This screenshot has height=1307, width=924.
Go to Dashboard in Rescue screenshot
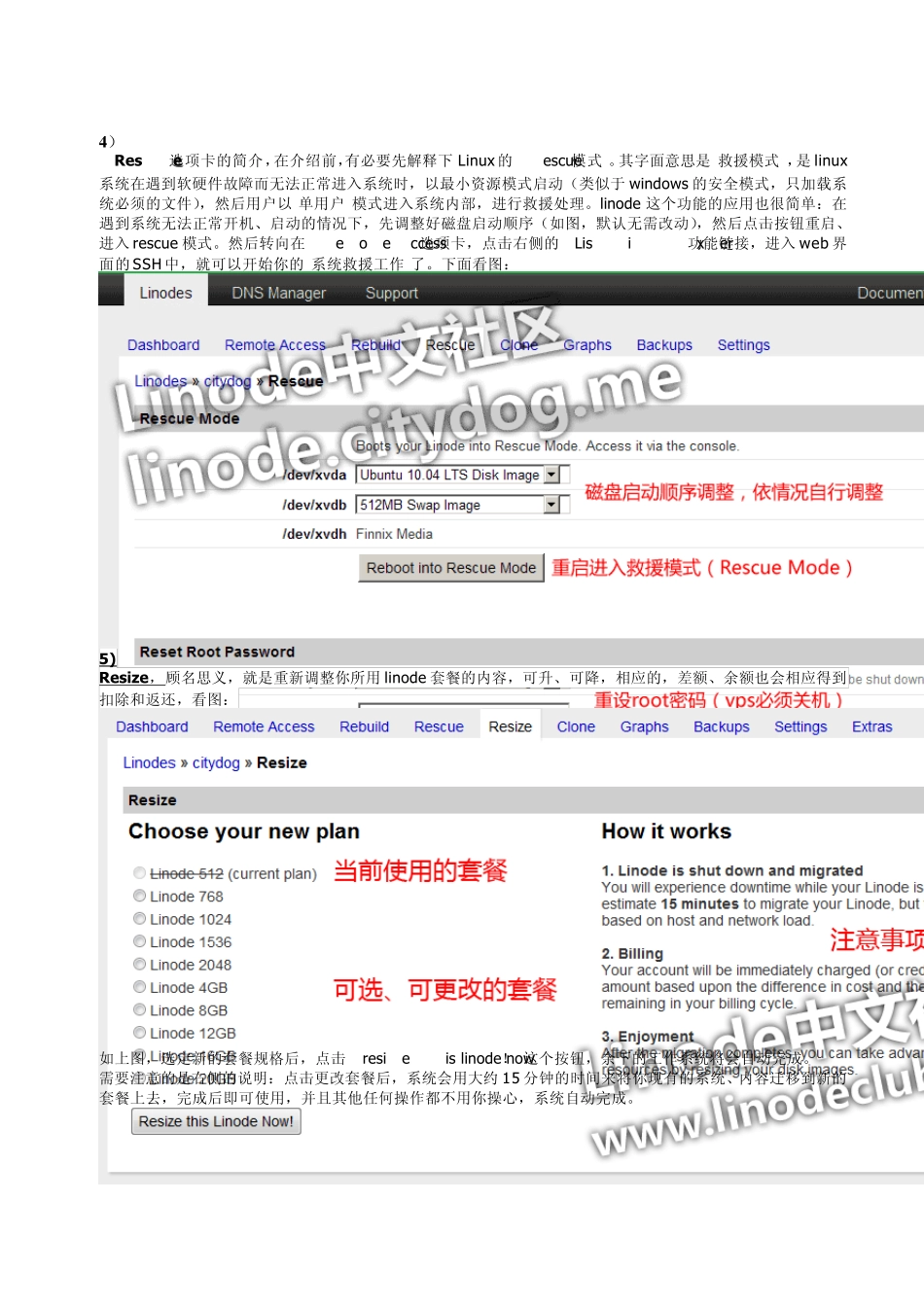(163, 345)
